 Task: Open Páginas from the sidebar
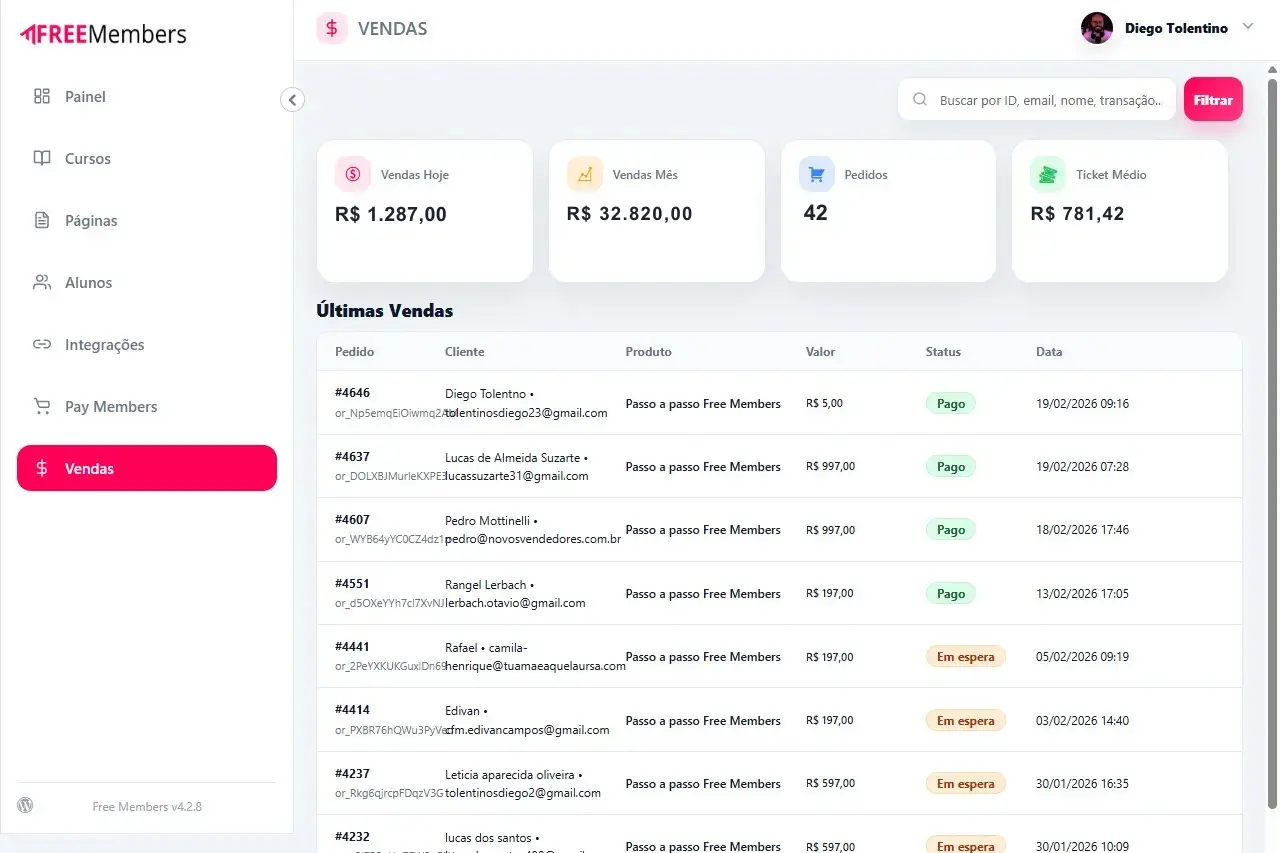91,221
